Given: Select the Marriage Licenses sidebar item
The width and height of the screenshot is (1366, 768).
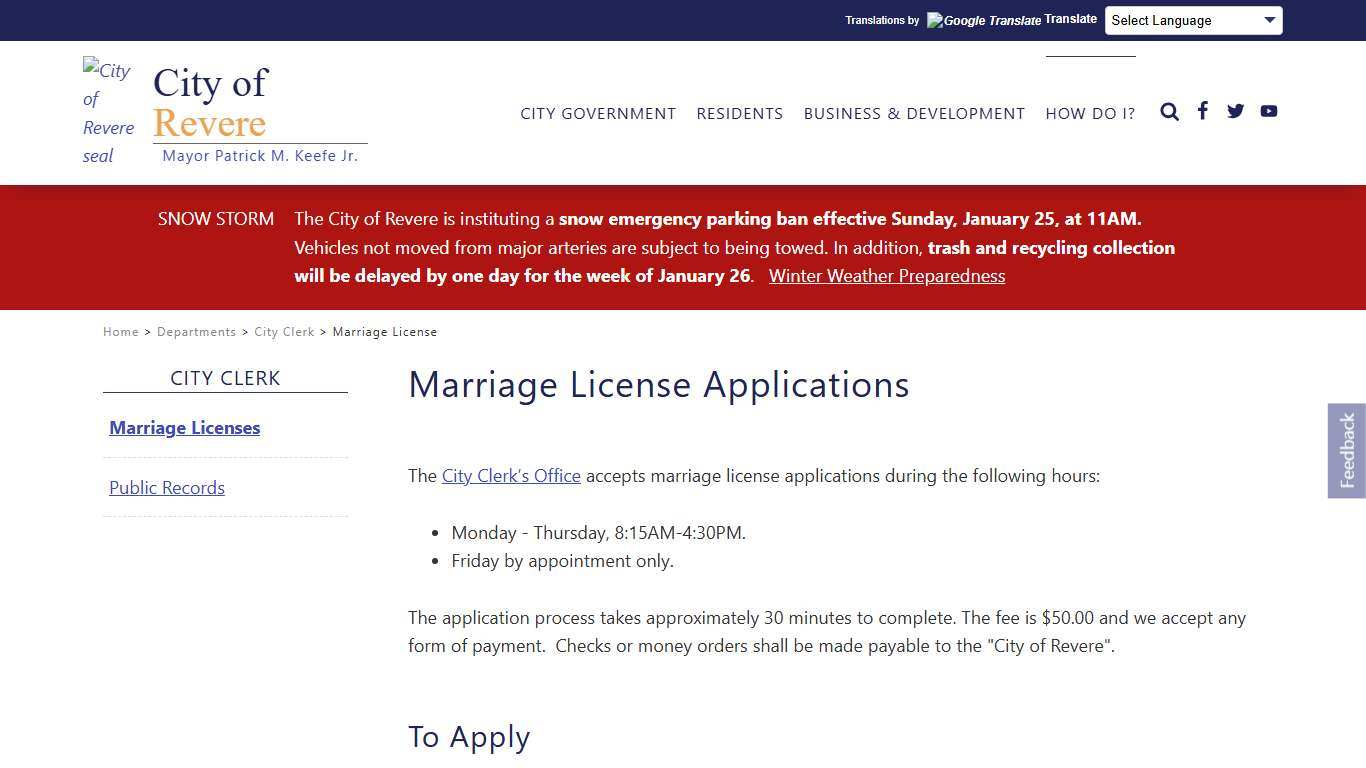Looking at the screenshot, I should [184, 427].
